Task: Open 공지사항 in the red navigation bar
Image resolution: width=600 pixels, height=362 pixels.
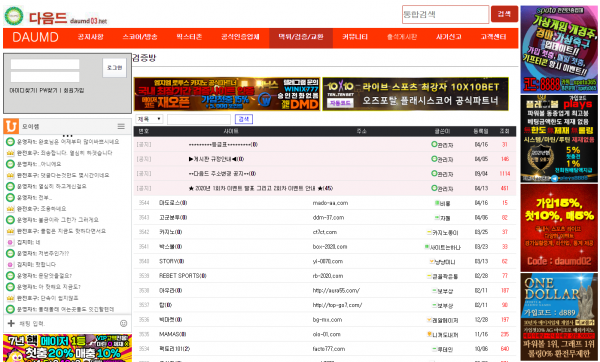Action: [x=91, y=37]
